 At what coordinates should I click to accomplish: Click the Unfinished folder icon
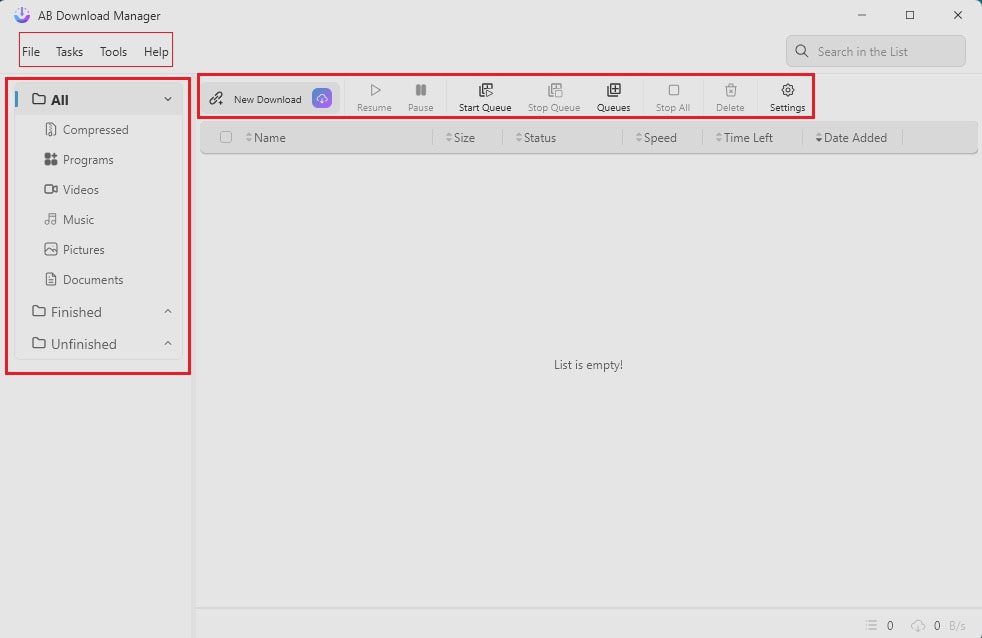click(39, 343)
